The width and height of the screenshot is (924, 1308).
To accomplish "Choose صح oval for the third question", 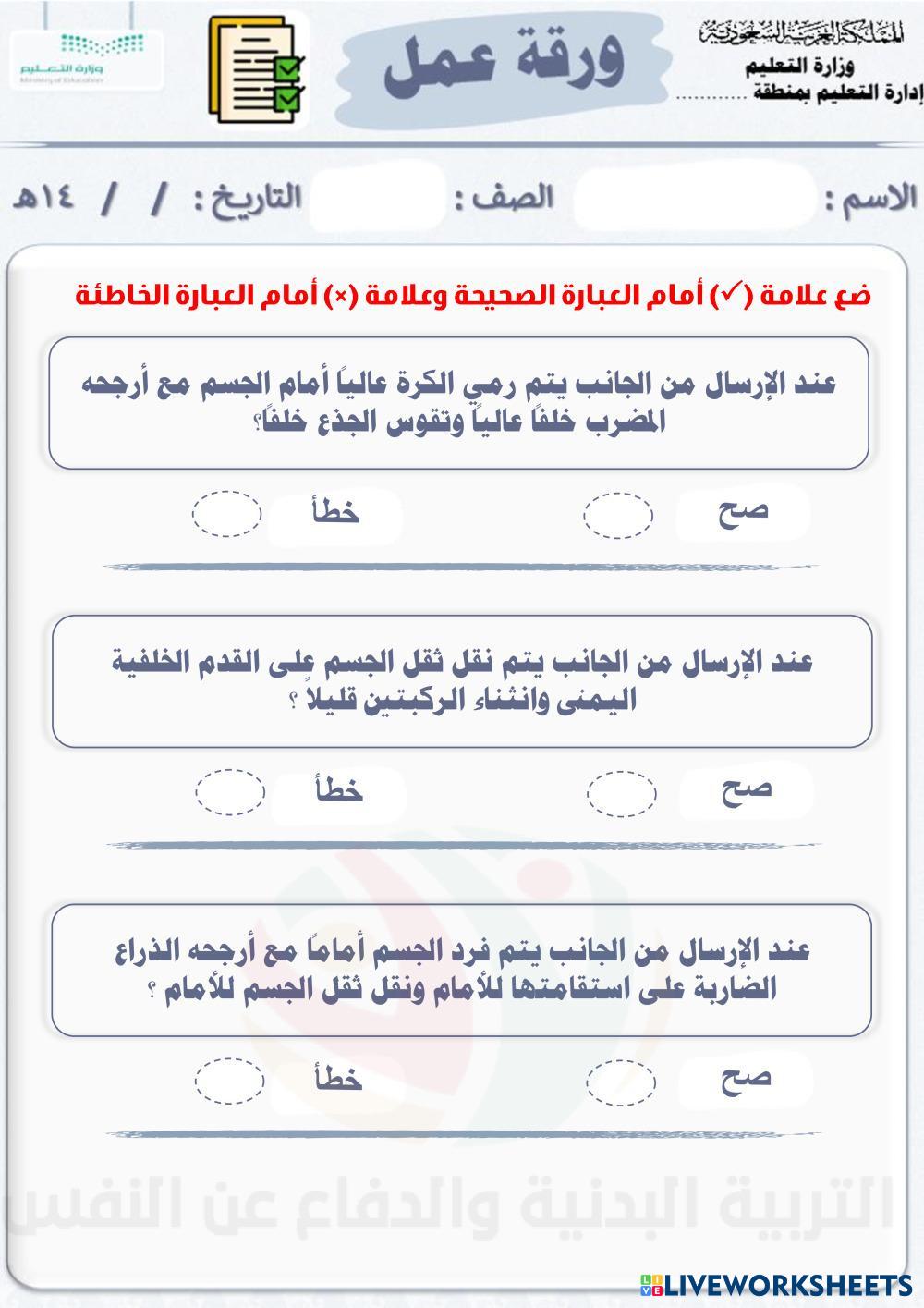I will click(621, 1083).
